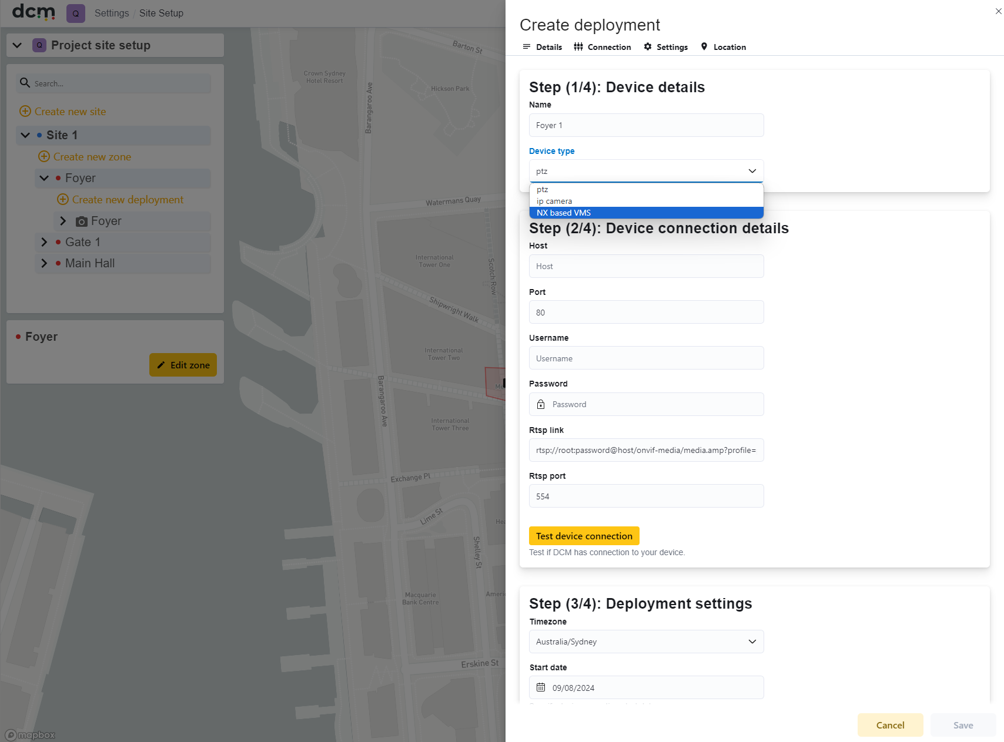Click the calendar icon in Start date

pos(540,688)
